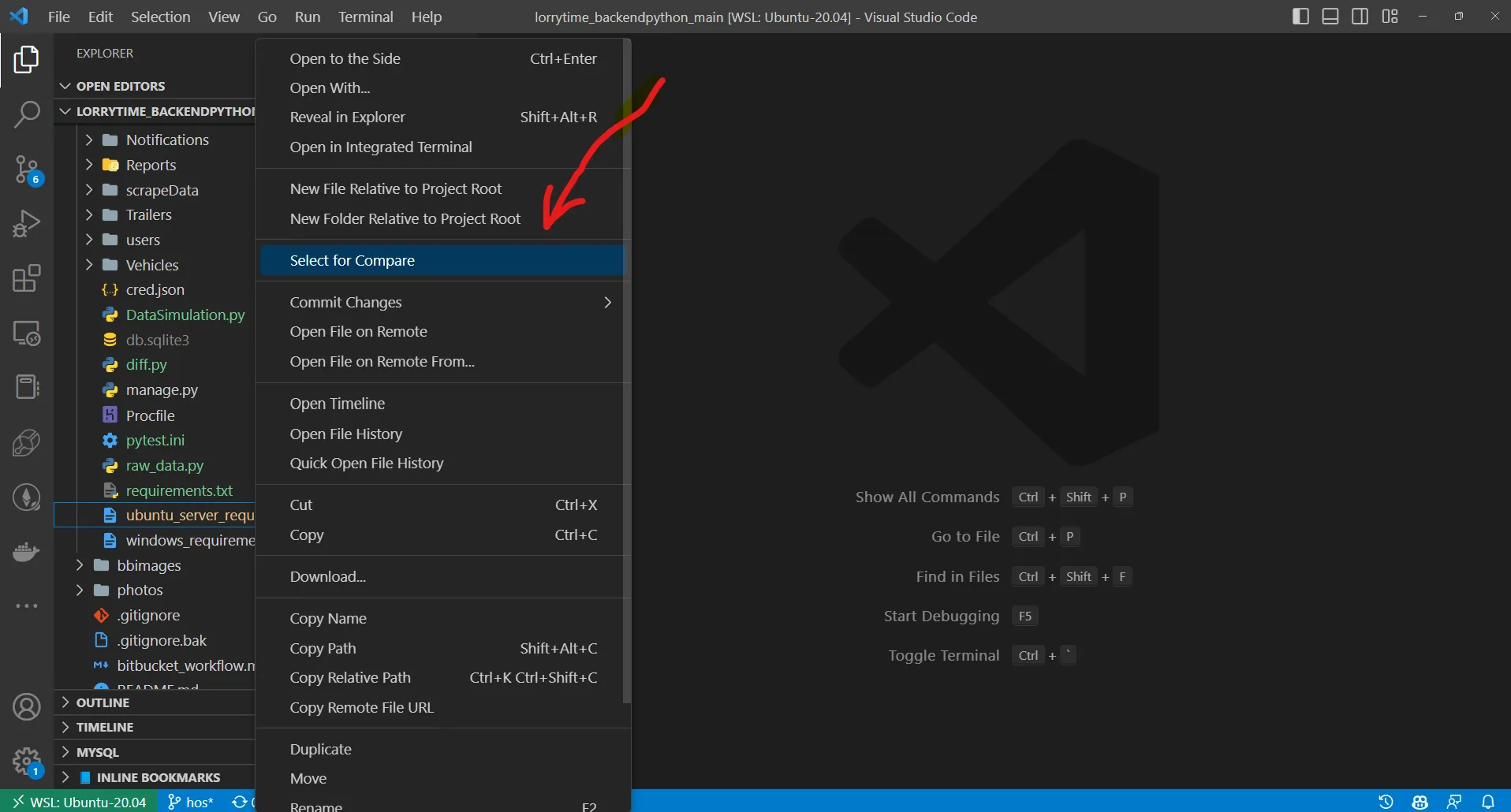Image resolution: width=1511 pixels, height=812 pixels.
Task: Open the Manage gear icon
Action: [26, 762]
